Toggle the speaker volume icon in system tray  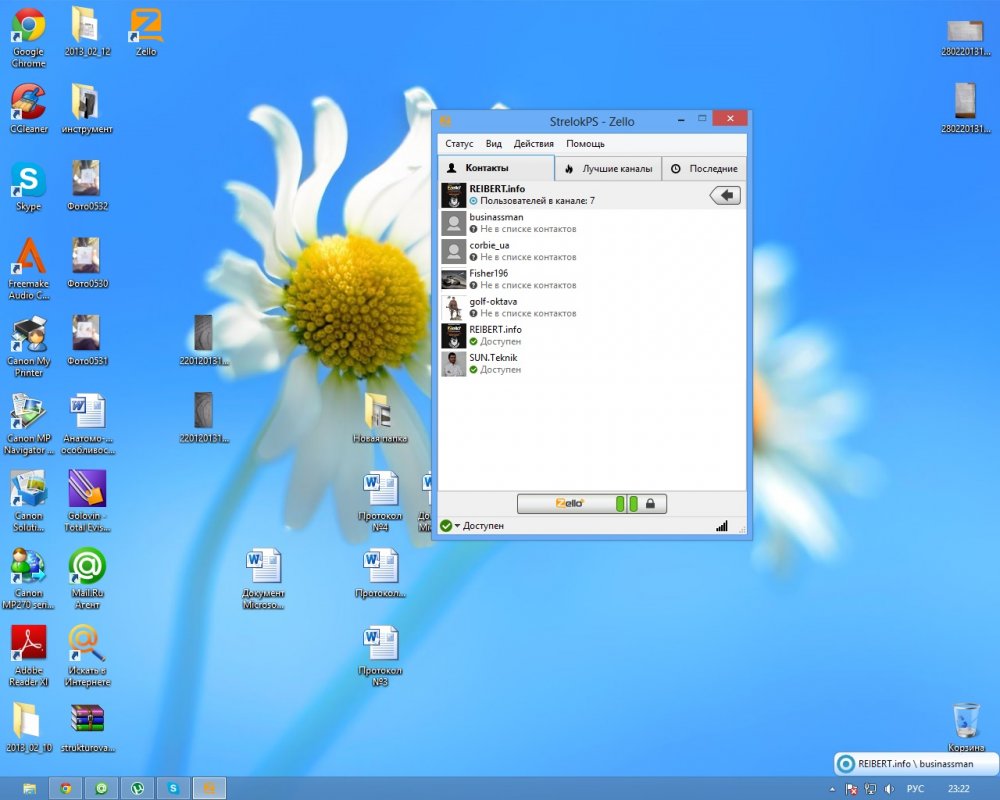887,788
